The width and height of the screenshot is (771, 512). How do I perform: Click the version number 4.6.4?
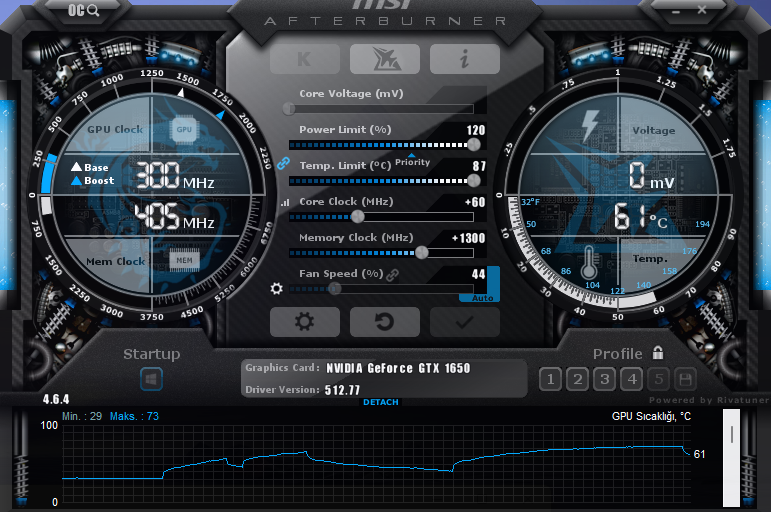[x=56, y=399]
